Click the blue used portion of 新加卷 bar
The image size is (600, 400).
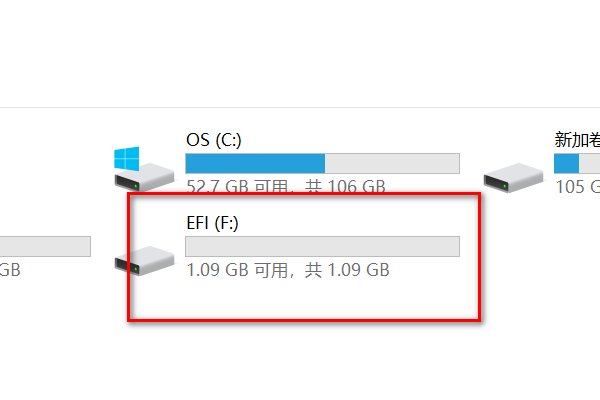coord(567,163)
